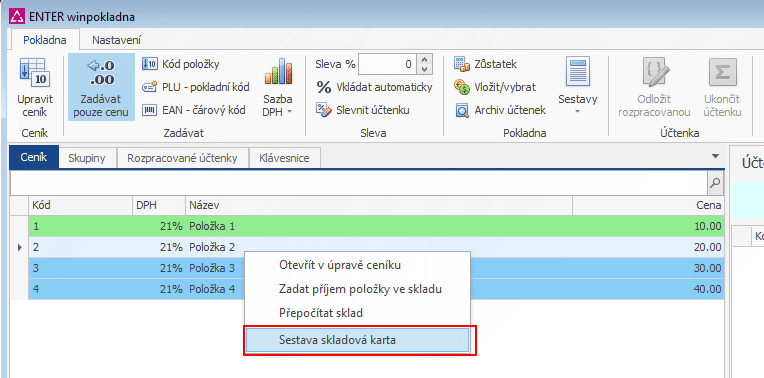Toggle Vkládat automaticky discount option
The image size is (764, 378).
point(374,87)
